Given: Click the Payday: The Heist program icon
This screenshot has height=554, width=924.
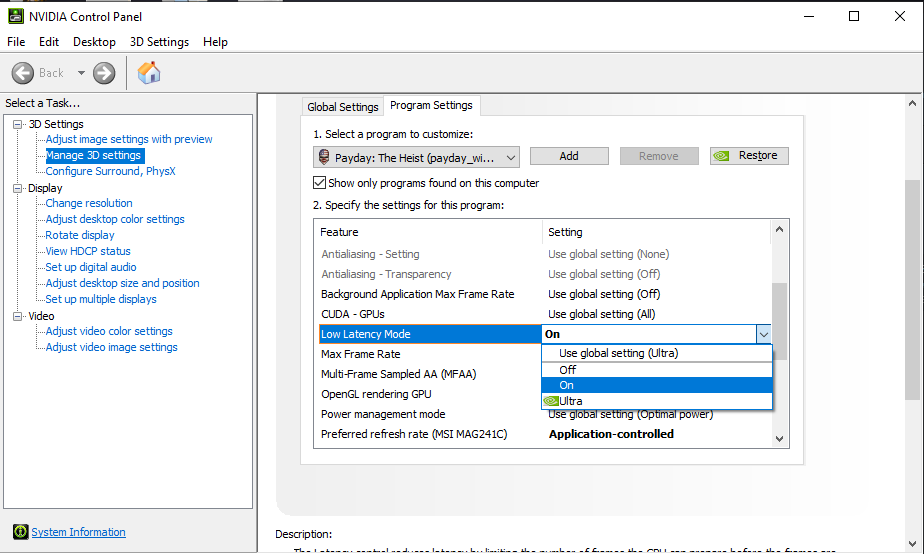Looking at the screenshot, I should [323, 157].
